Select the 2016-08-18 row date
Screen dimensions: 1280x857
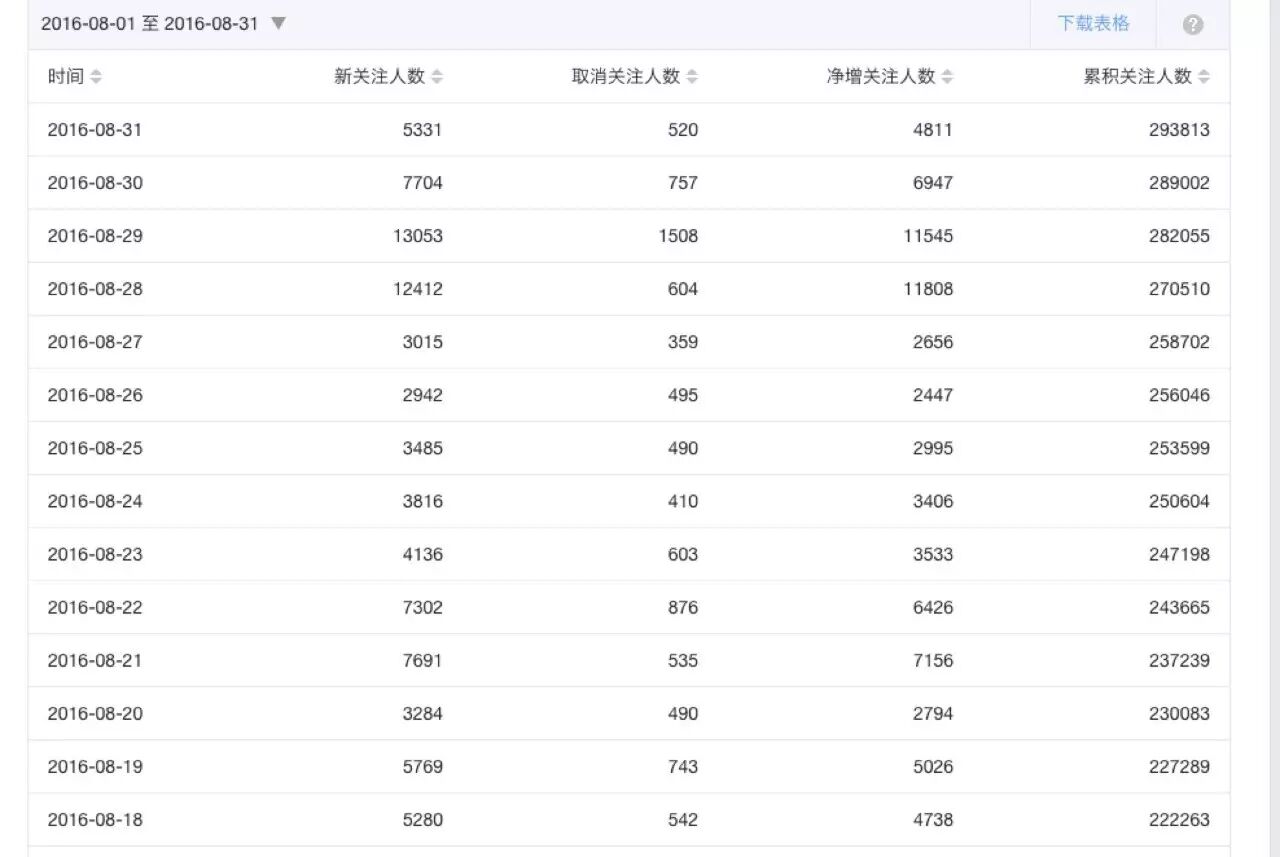pos(95,820)
